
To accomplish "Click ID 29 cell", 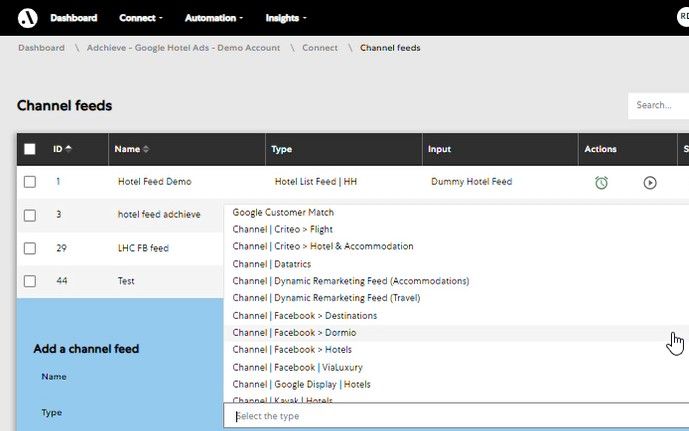I will point(62,248).
